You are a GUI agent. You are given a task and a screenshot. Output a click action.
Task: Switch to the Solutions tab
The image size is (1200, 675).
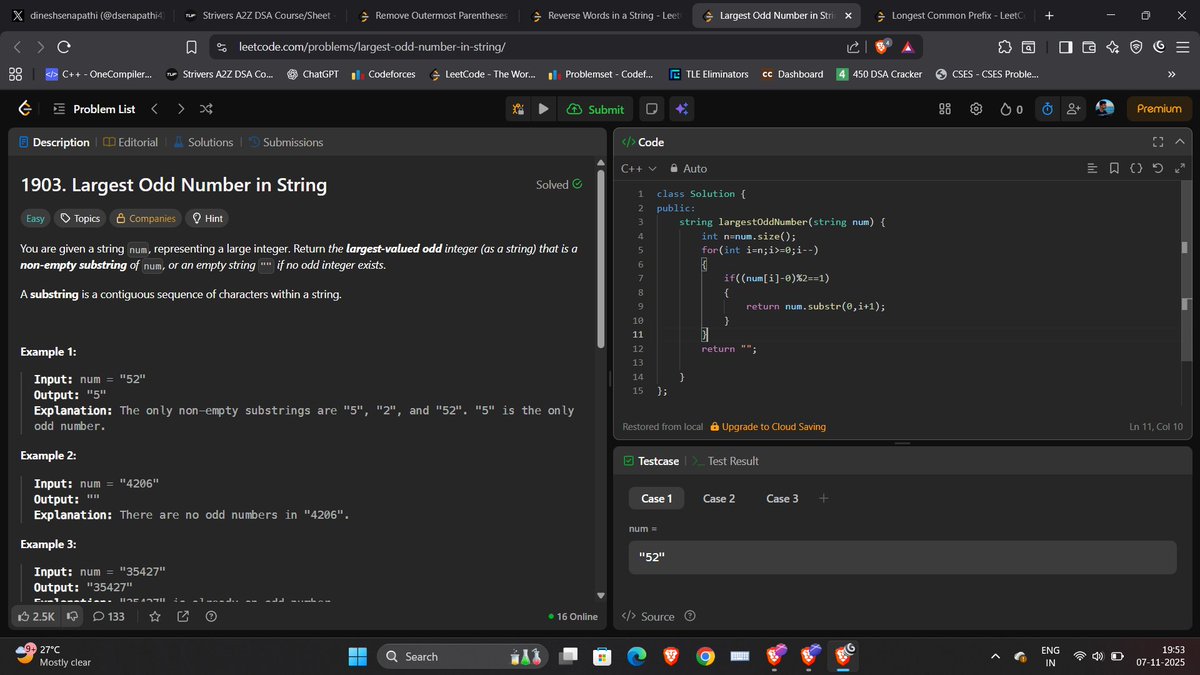pos(203,142)
